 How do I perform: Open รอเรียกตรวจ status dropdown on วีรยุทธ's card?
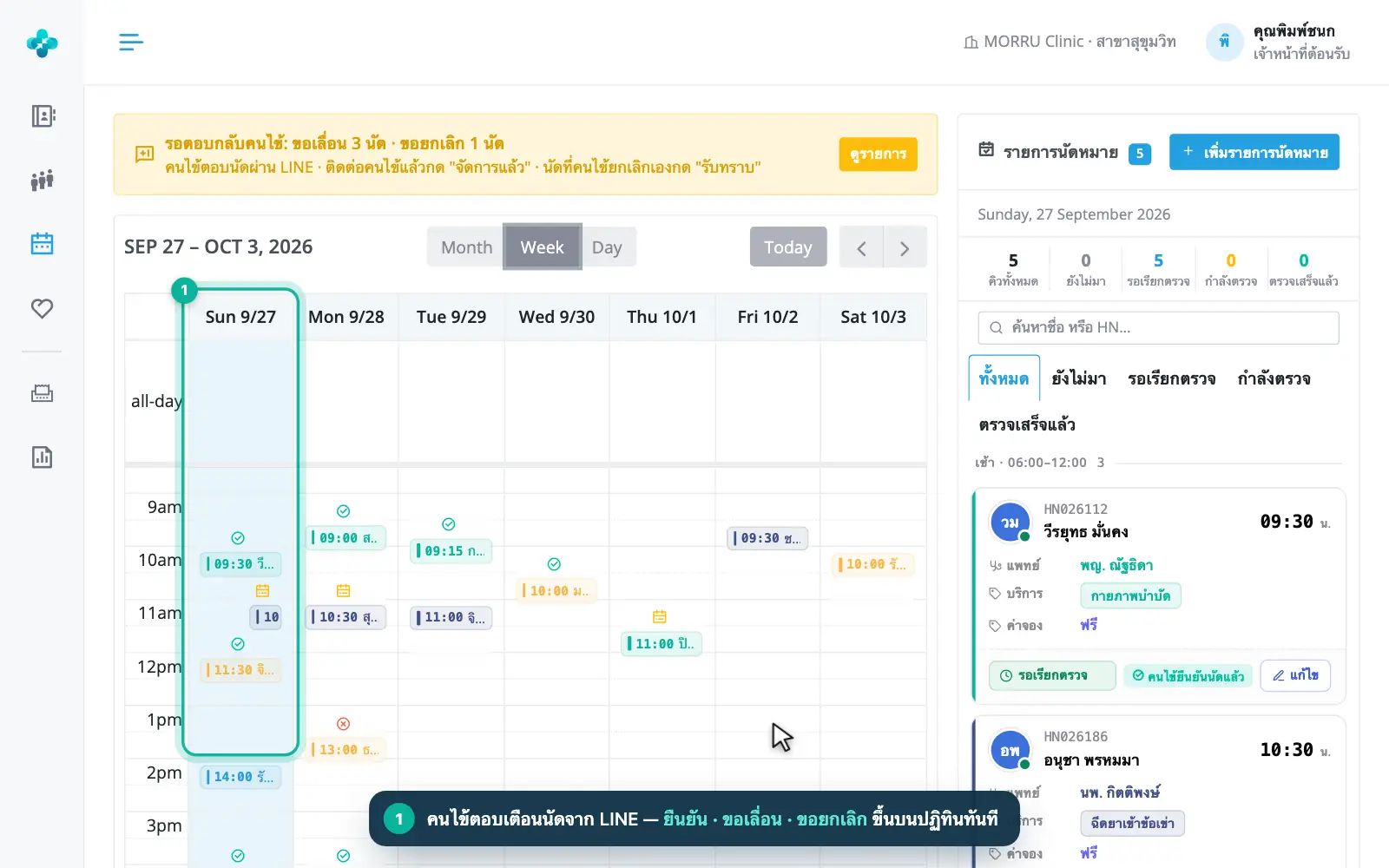pyautogui.click(x=1052, y=675)
